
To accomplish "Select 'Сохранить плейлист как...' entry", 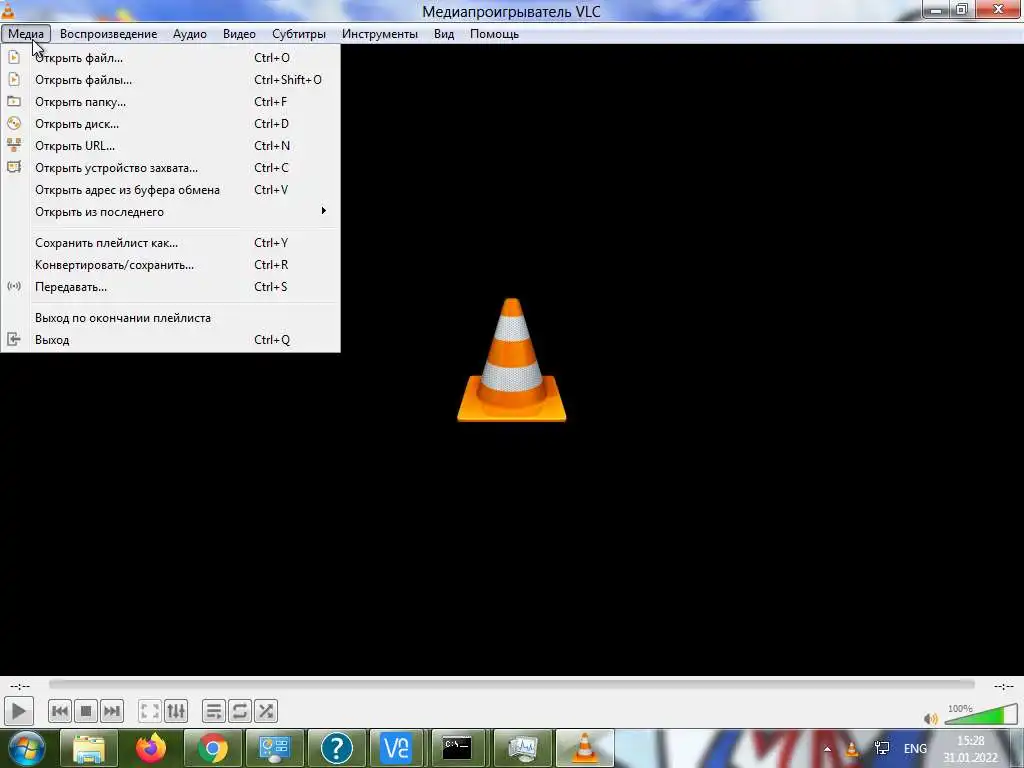I will tap(170, 243).
